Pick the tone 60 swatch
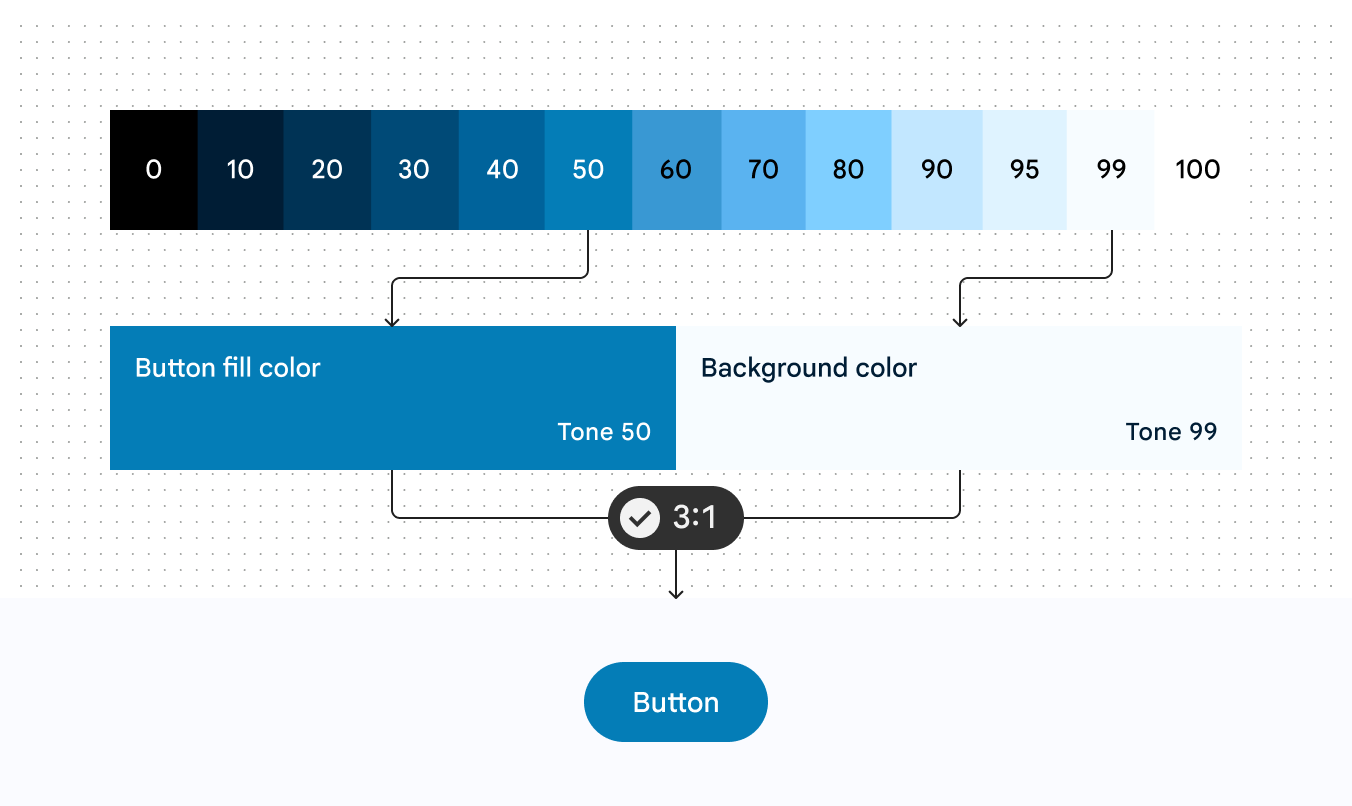 coord(677,170)
